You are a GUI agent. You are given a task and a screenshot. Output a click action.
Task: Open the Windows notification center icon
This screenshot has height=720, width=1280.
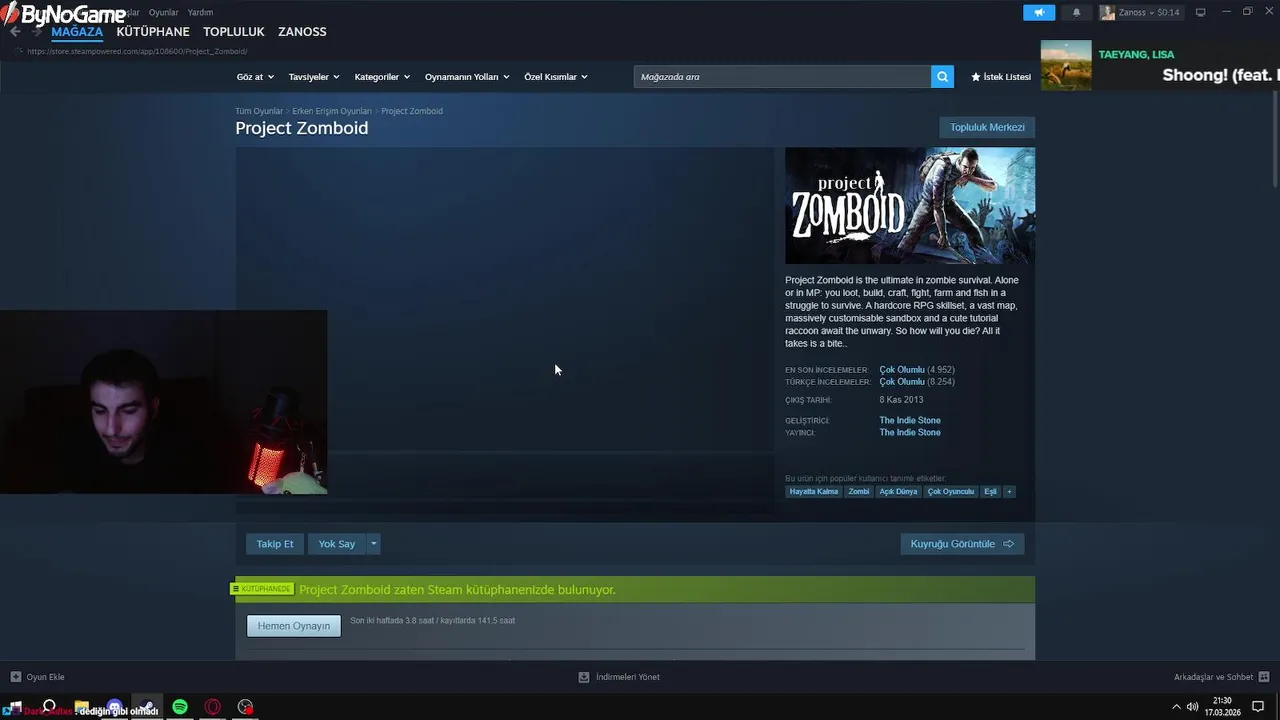tap(1258, 707)
